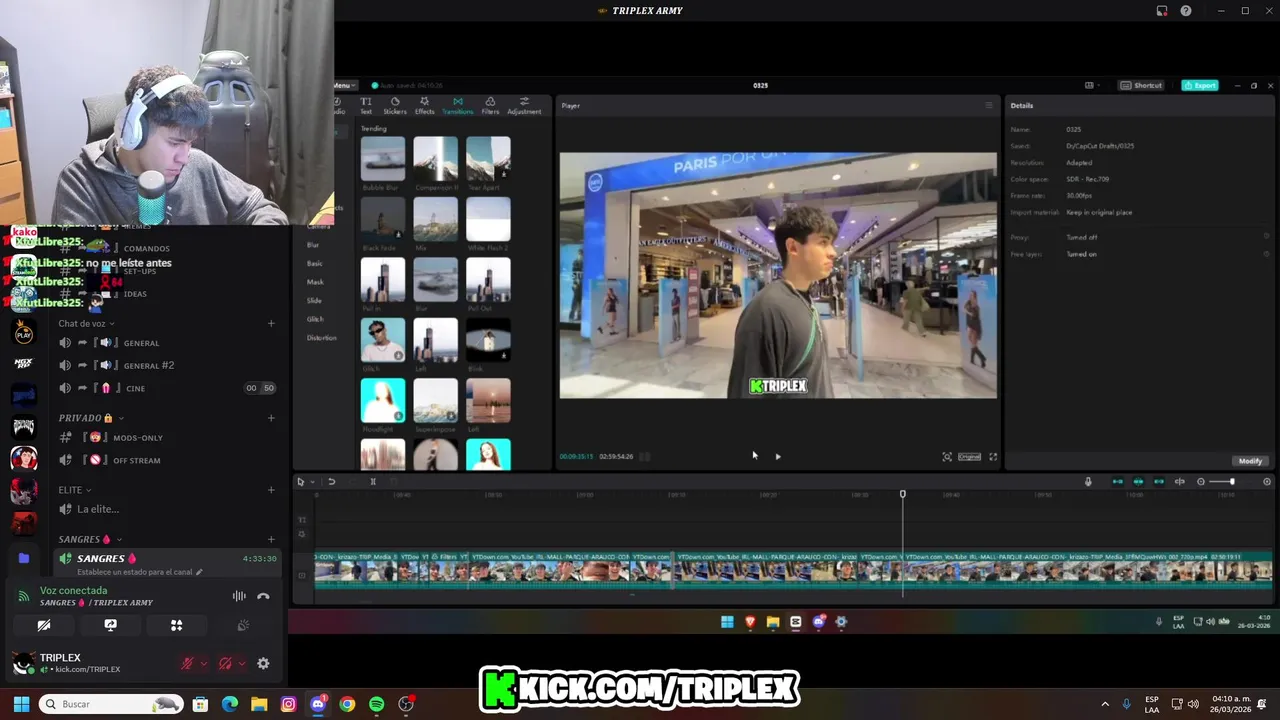1280x720 pixels.
Task: Choose the Bubble Blur transition thumbnail
Action: [x=382, y=159]
